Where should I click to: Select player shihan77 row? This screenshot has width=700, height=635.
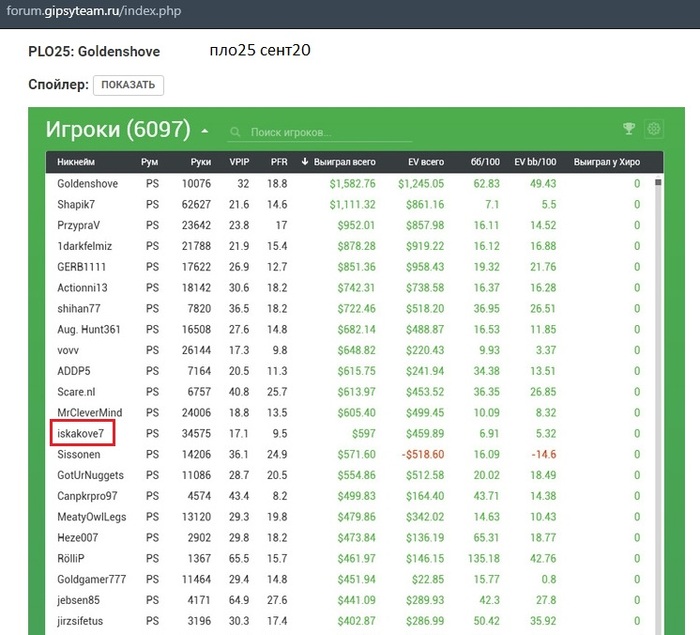tap(349, 309)
